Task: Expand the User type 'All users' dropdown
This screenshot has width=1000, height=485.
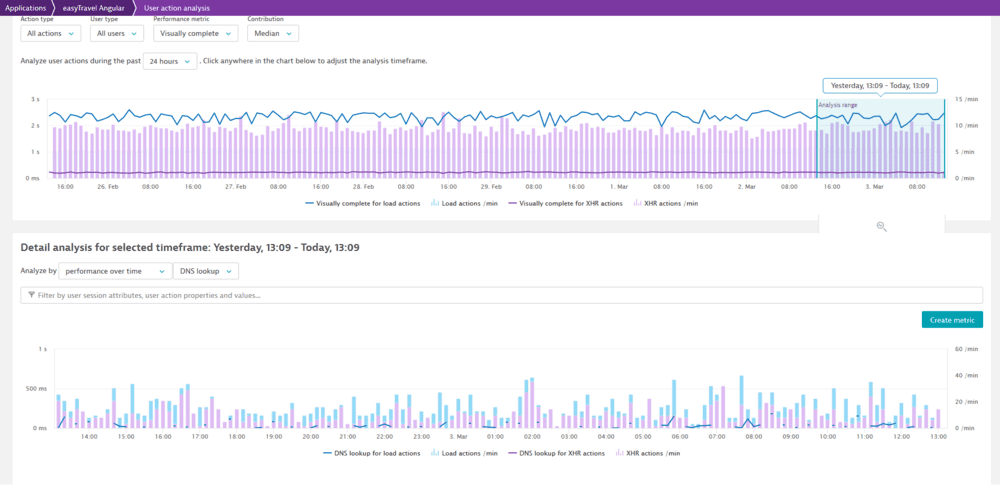Action: [117, 33]
